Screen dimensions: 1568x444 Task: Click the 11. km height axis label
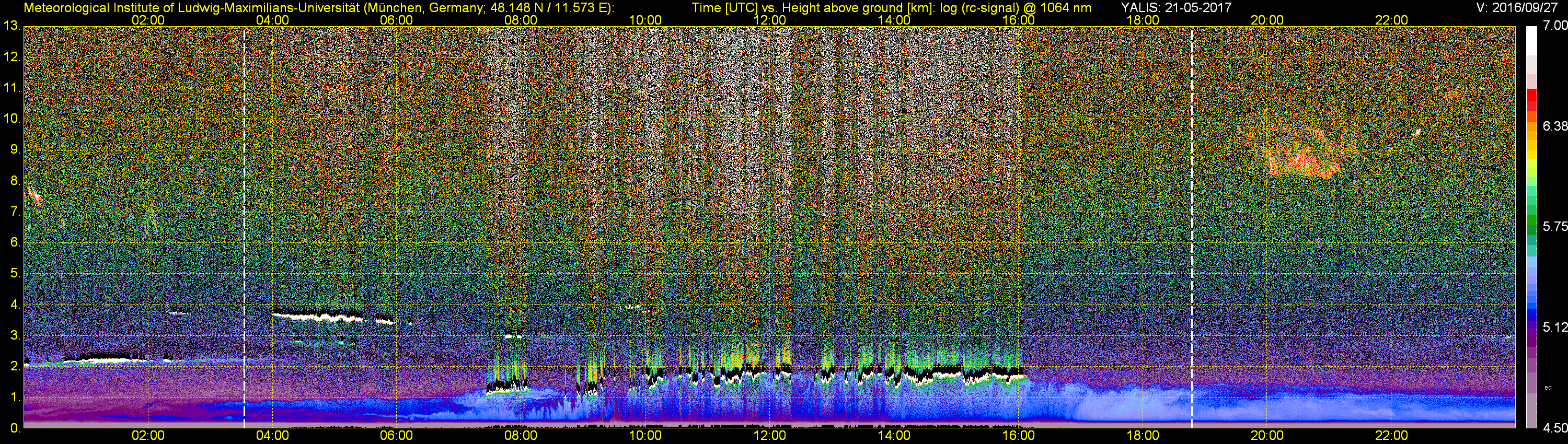(x=12, y=88)
